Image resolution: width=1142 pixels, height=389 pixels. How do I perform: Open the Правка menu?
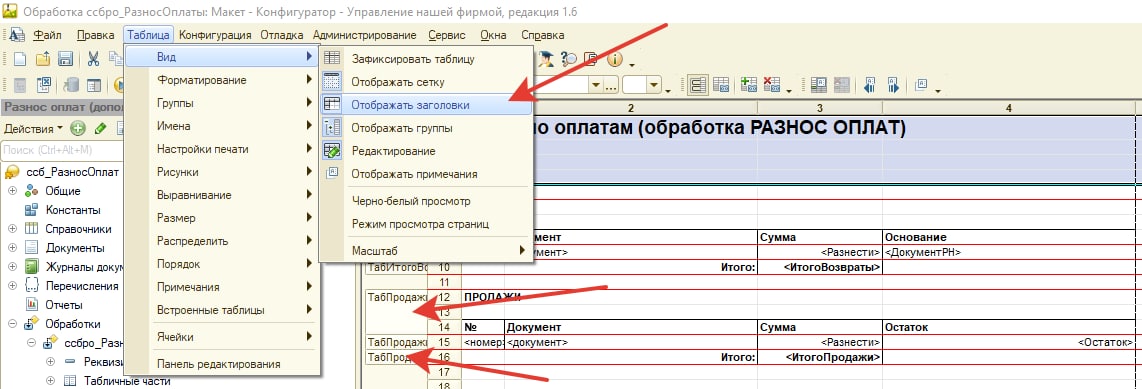[x=95, y=35]
